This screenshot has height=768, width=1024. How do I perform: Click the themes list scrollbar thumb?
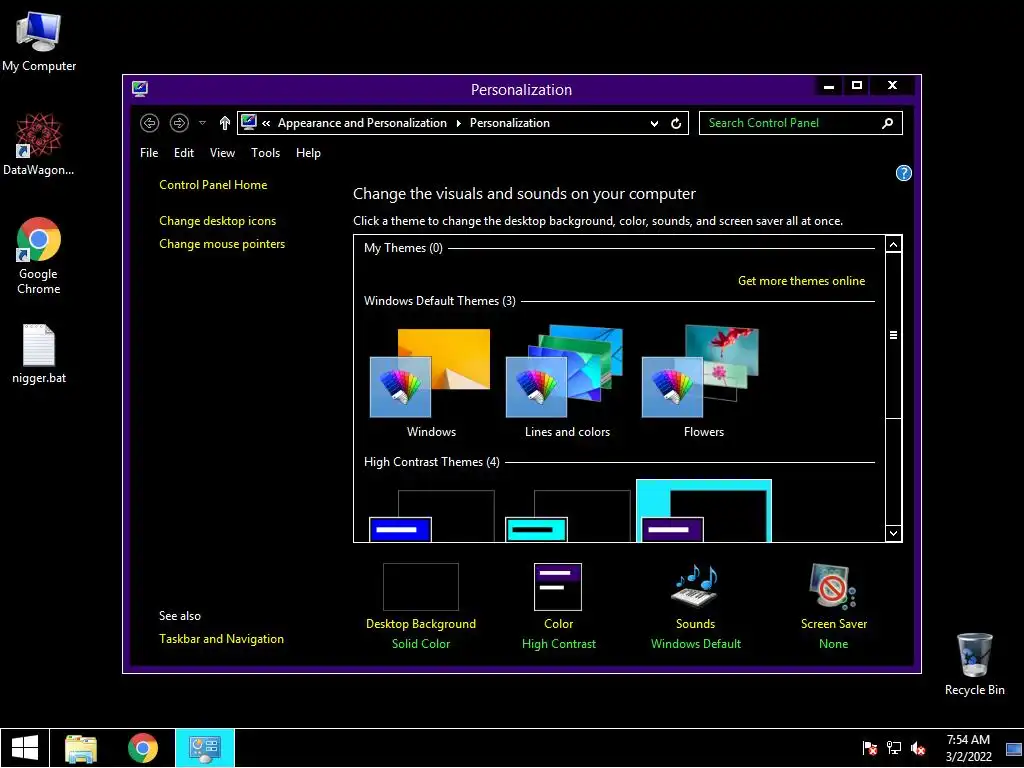(893, 335)
